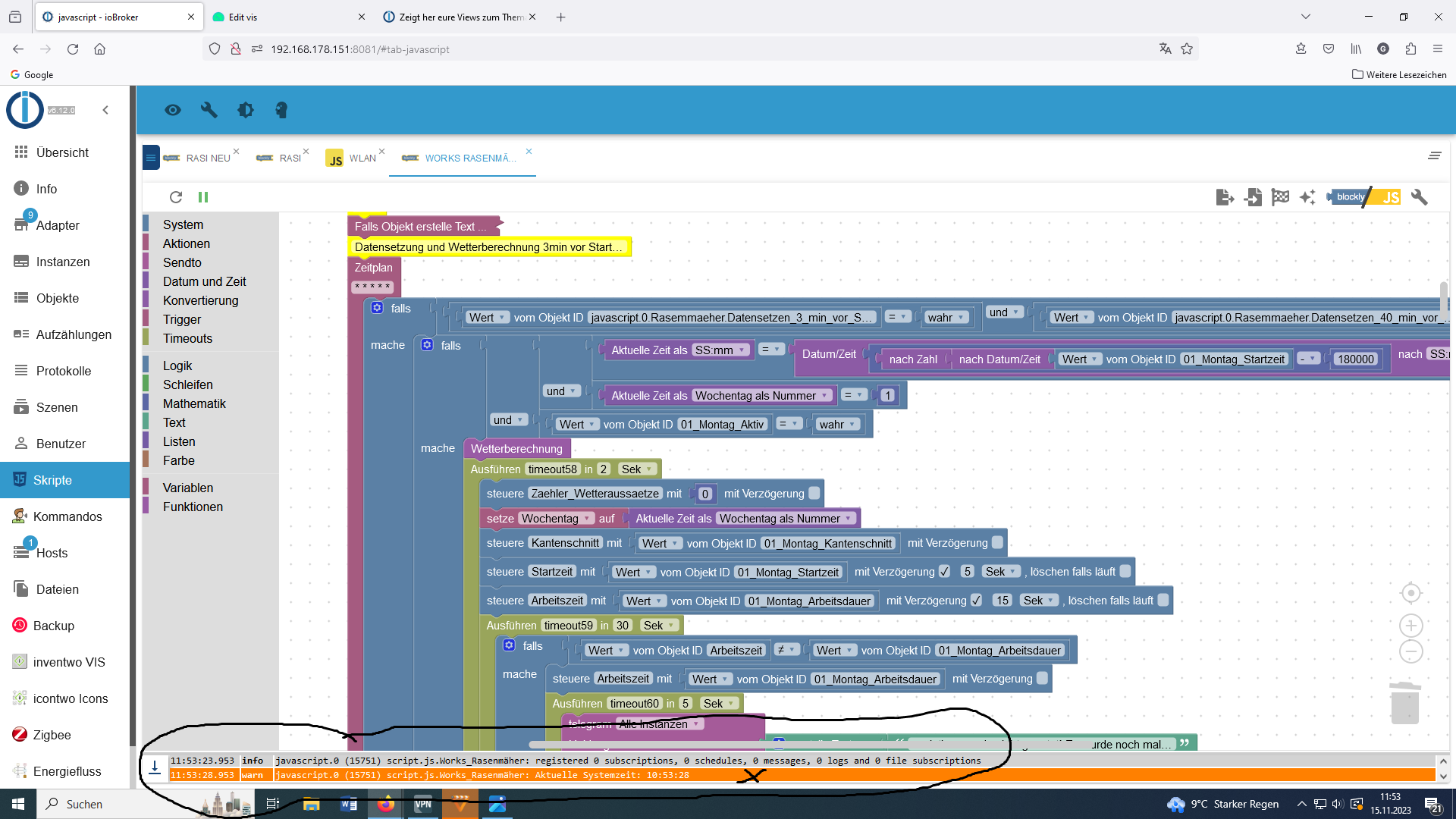Import blocks using the file-import icon
The image size is (1456, 819).
1253,197
